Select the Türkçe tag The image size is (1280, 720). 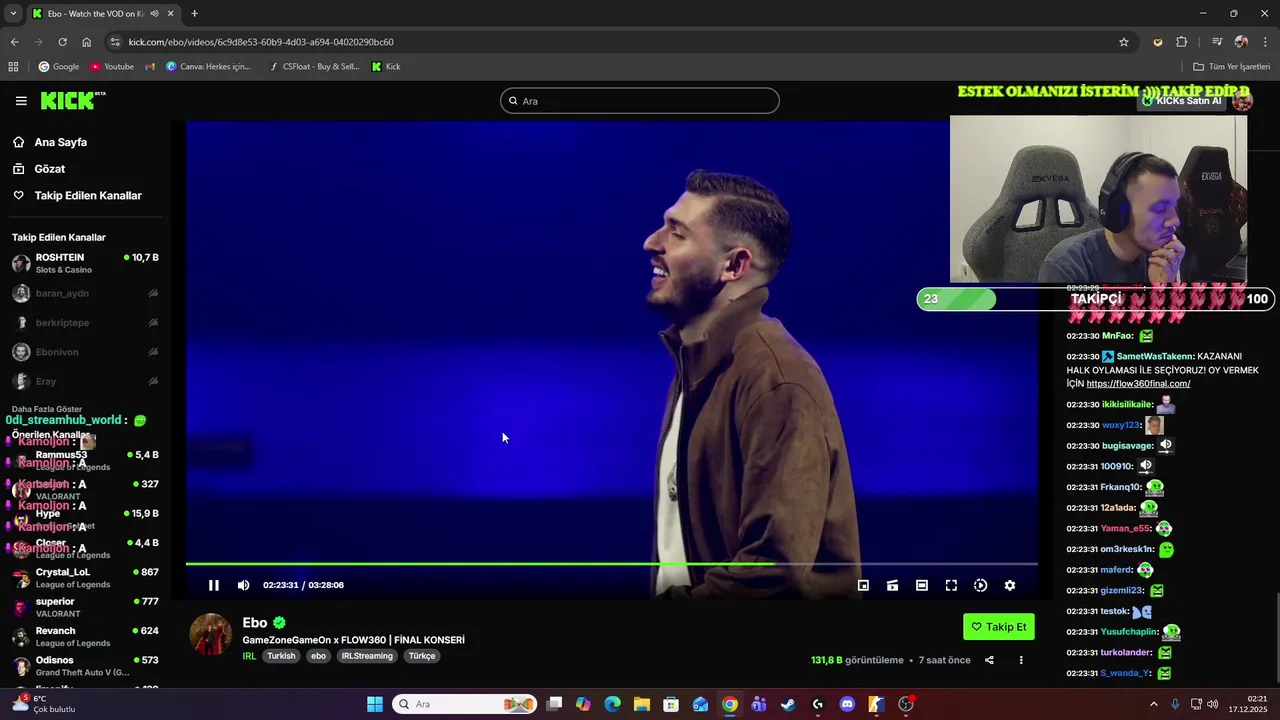tap(422, 656)
